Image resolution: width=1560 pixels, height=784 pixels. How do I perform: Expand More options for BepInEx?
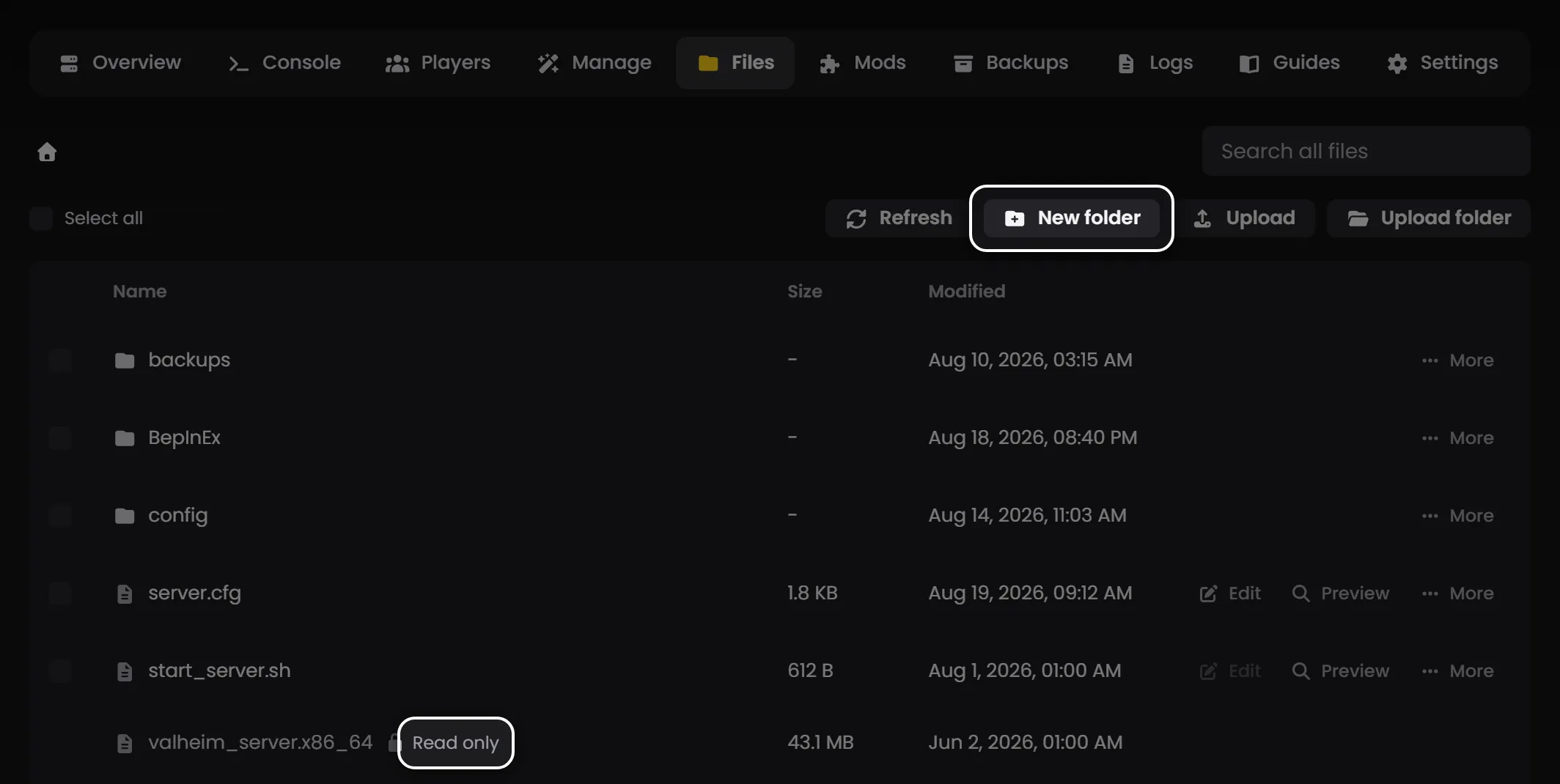click(x=1457, y=438)
